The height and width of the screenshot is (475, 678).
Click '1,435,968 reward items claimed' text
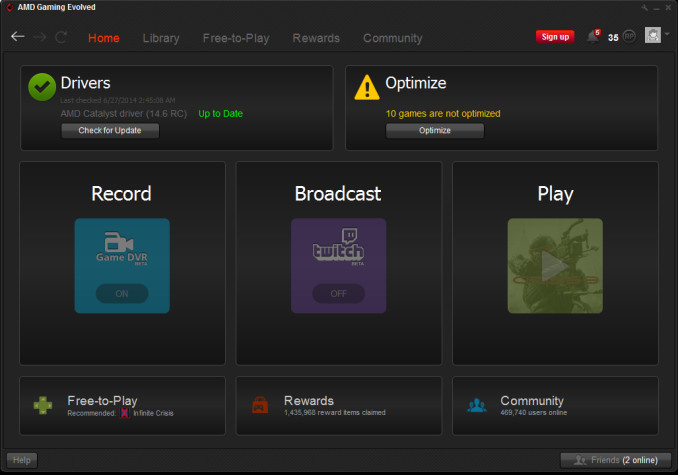click(335, 413)
